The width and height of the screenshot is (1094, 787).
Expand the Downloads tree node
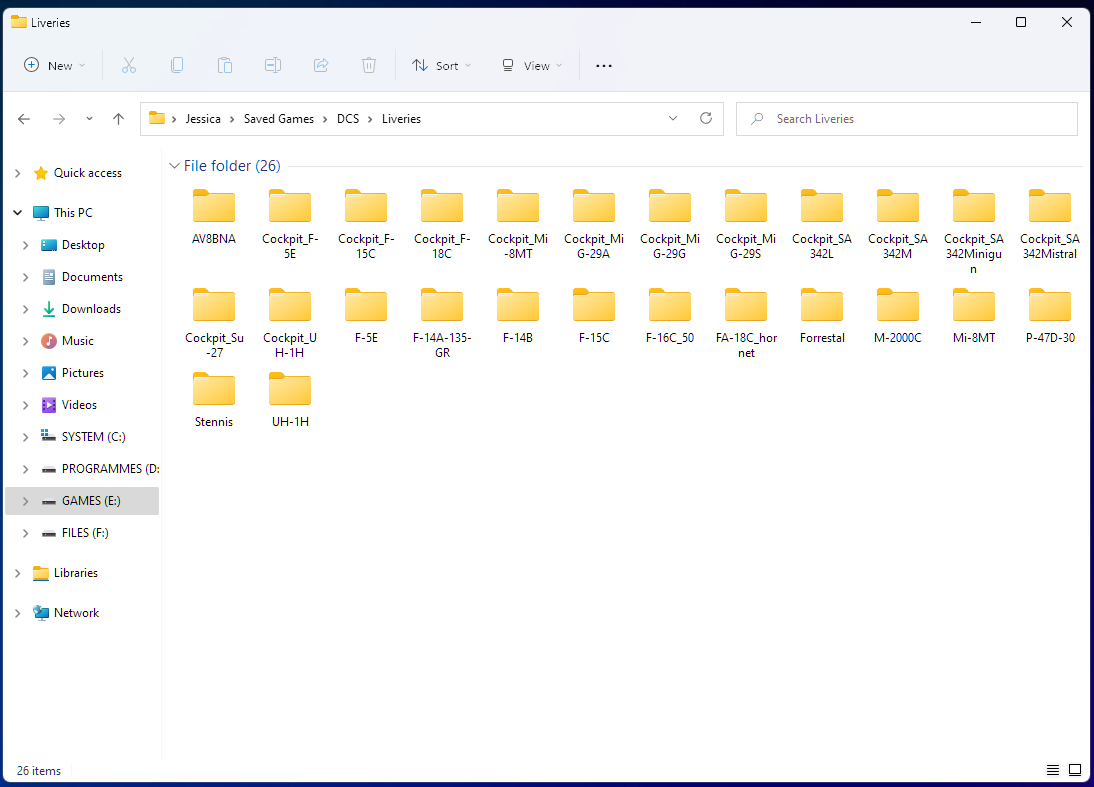point(26,309)
